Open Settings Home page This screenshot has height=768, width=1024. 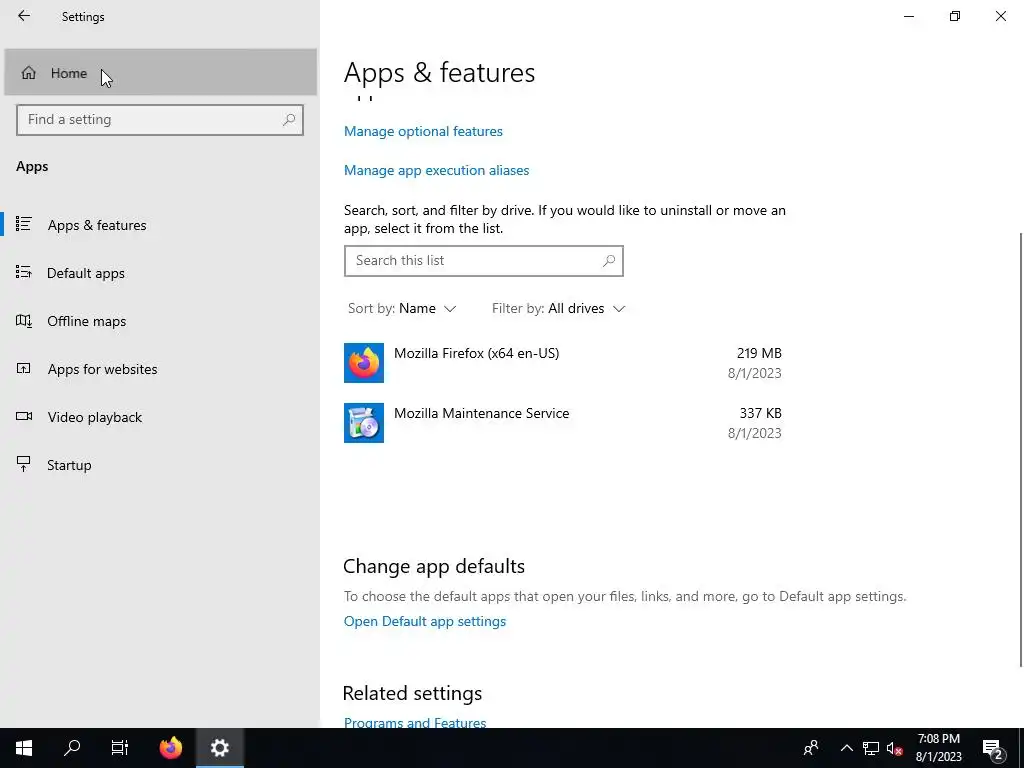tap(161, 72)
